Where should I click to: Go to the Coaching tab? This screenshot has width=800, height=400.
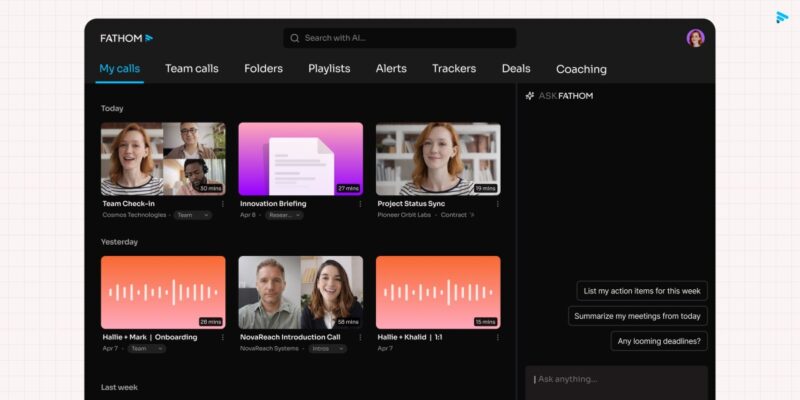coord(581,69)
